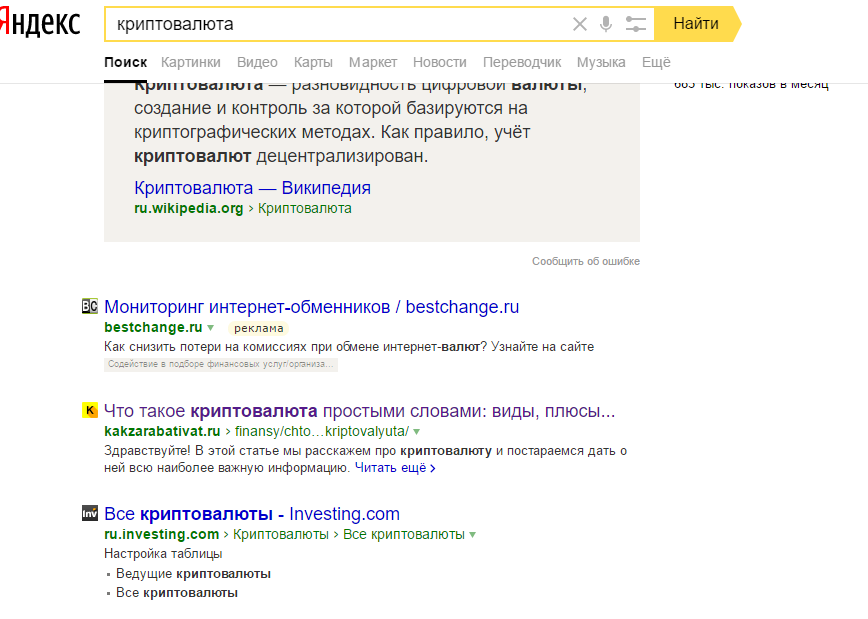Click the bestchange.ru BC favicon
This screenshot has height=619, width=868.
pyautogui.click(x=90, y=306)
